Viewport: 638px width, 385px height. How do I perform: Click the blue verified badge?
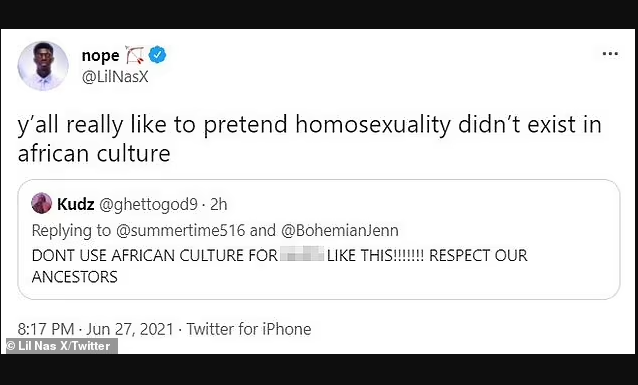157,55
